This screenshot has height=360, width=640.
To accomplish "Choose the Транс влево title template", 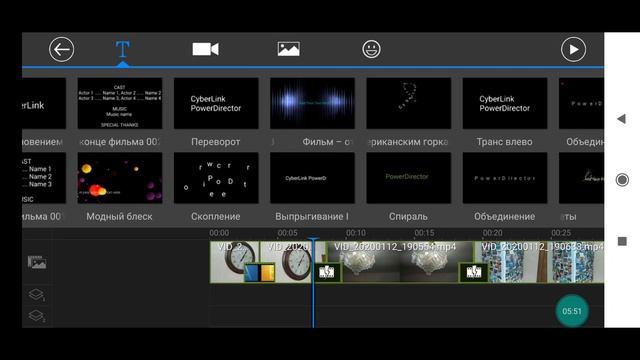I will tap(504, 103).
